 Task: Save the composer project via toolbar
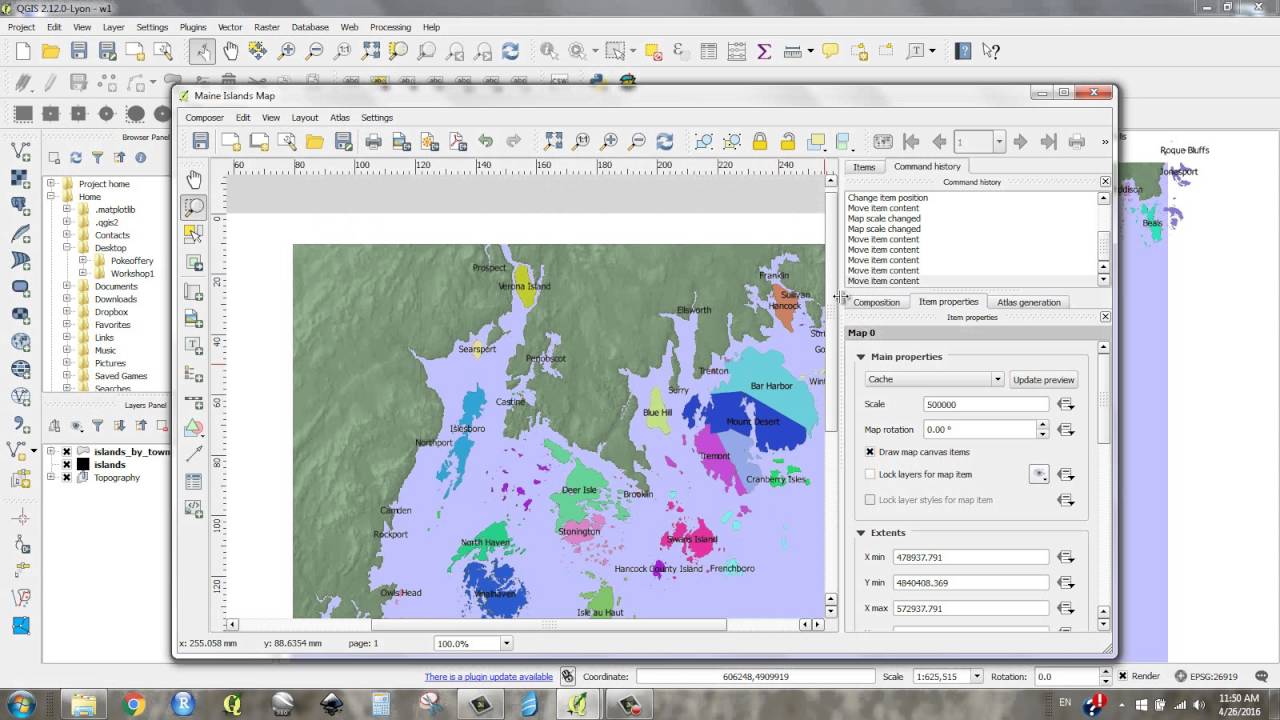coord(201,142)
